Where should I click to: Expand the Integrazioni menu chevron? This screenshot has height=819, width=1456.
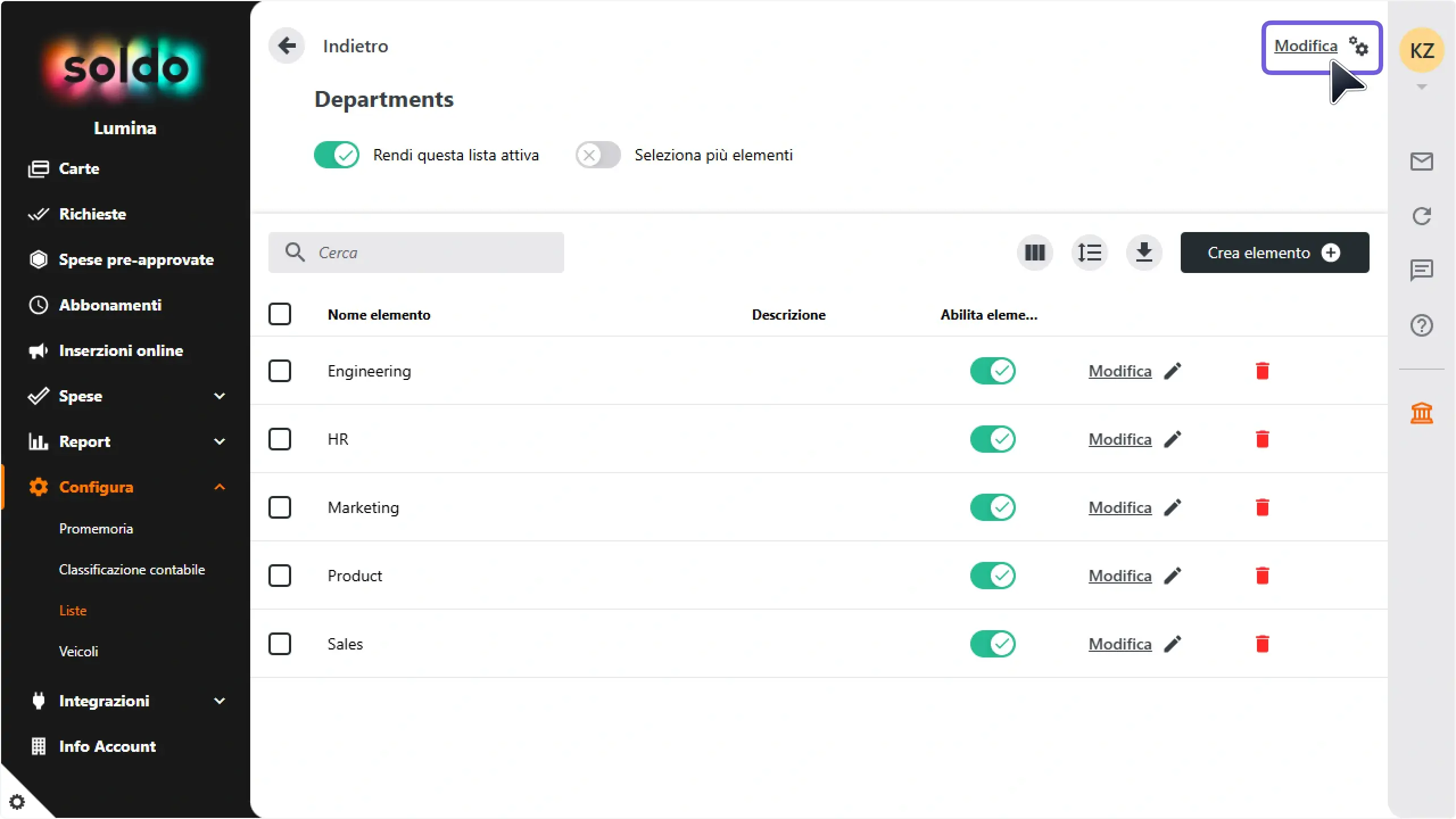[220, 701]
